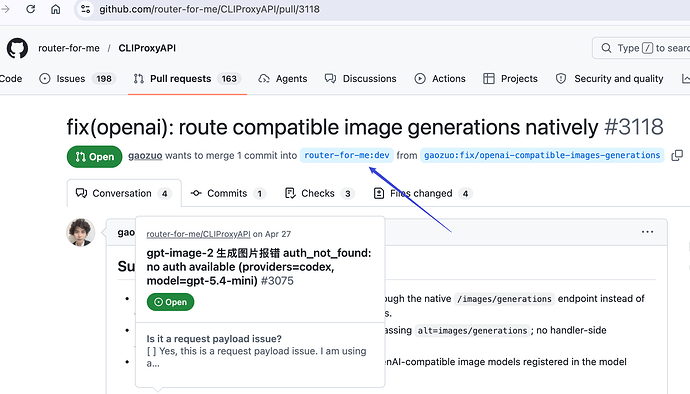Click the browser forward arrow
The height and width of the screenshot is (394, 690).
coord(5,9)
